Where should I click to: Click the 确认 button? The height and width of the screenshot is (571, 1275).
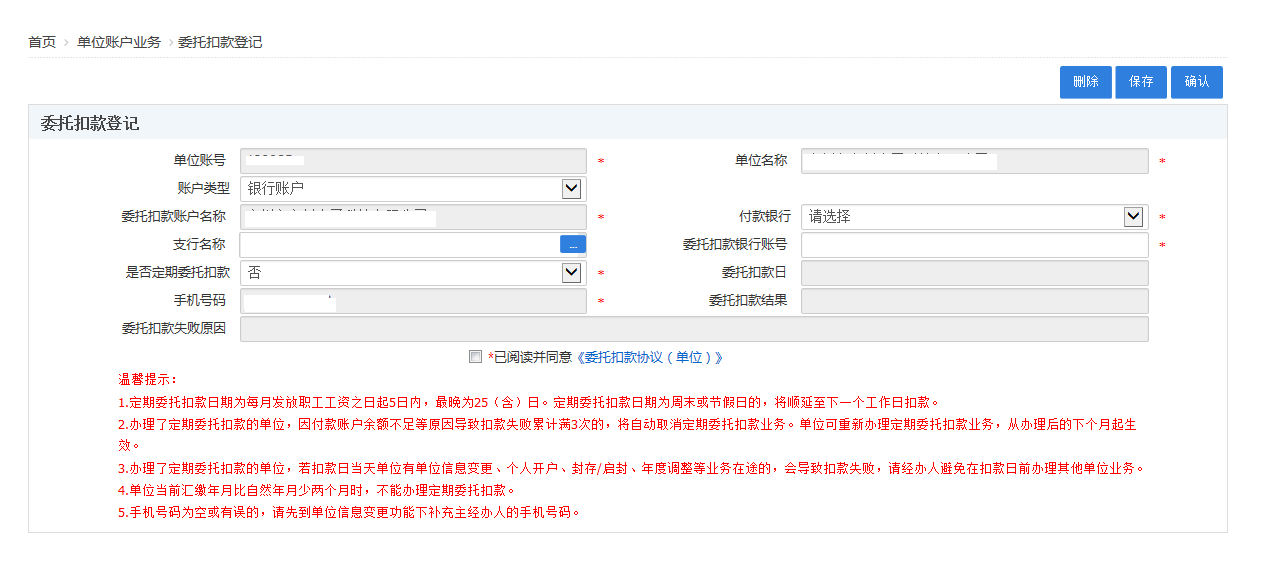1197,82
